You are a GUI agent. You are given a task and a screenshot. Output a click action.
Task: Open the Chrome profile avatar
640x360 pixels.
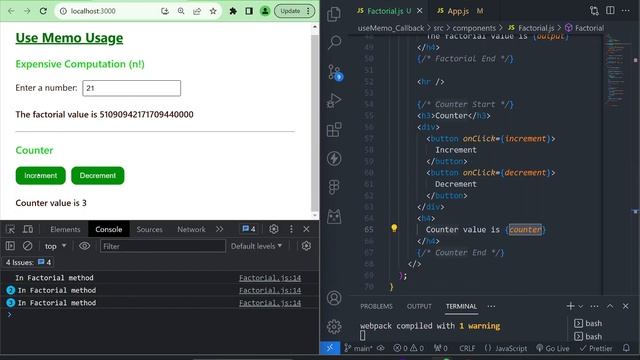coord(265,11)
